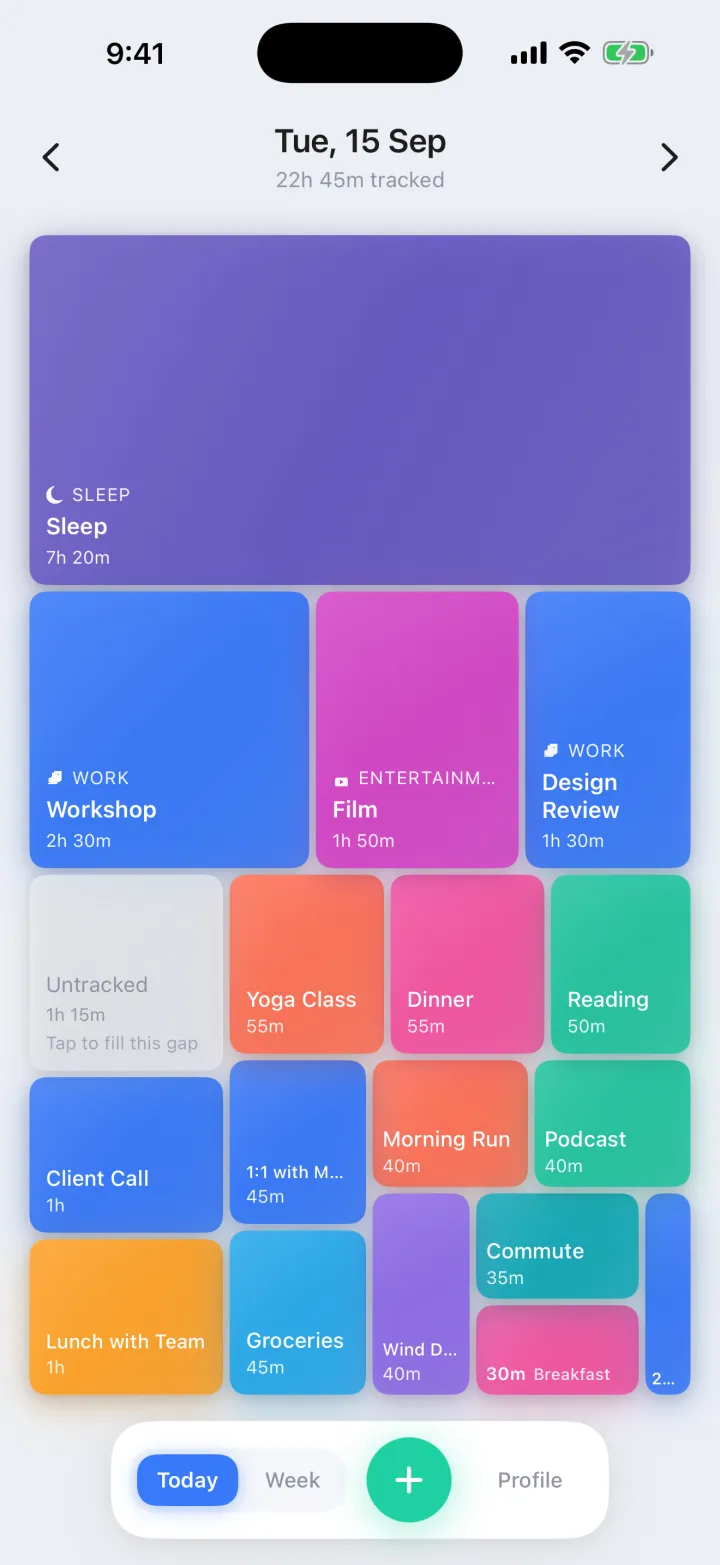Viewport: 720px width, 1565px height.
Task: Select the Groceries 45m tile
Action: coord(298,1312)
